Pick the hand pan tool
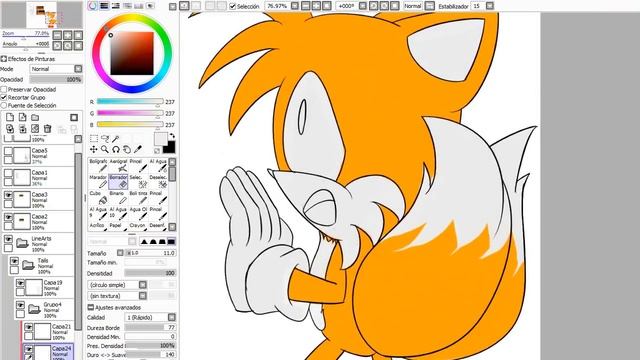The image size is (640, 360). (127, 149)
